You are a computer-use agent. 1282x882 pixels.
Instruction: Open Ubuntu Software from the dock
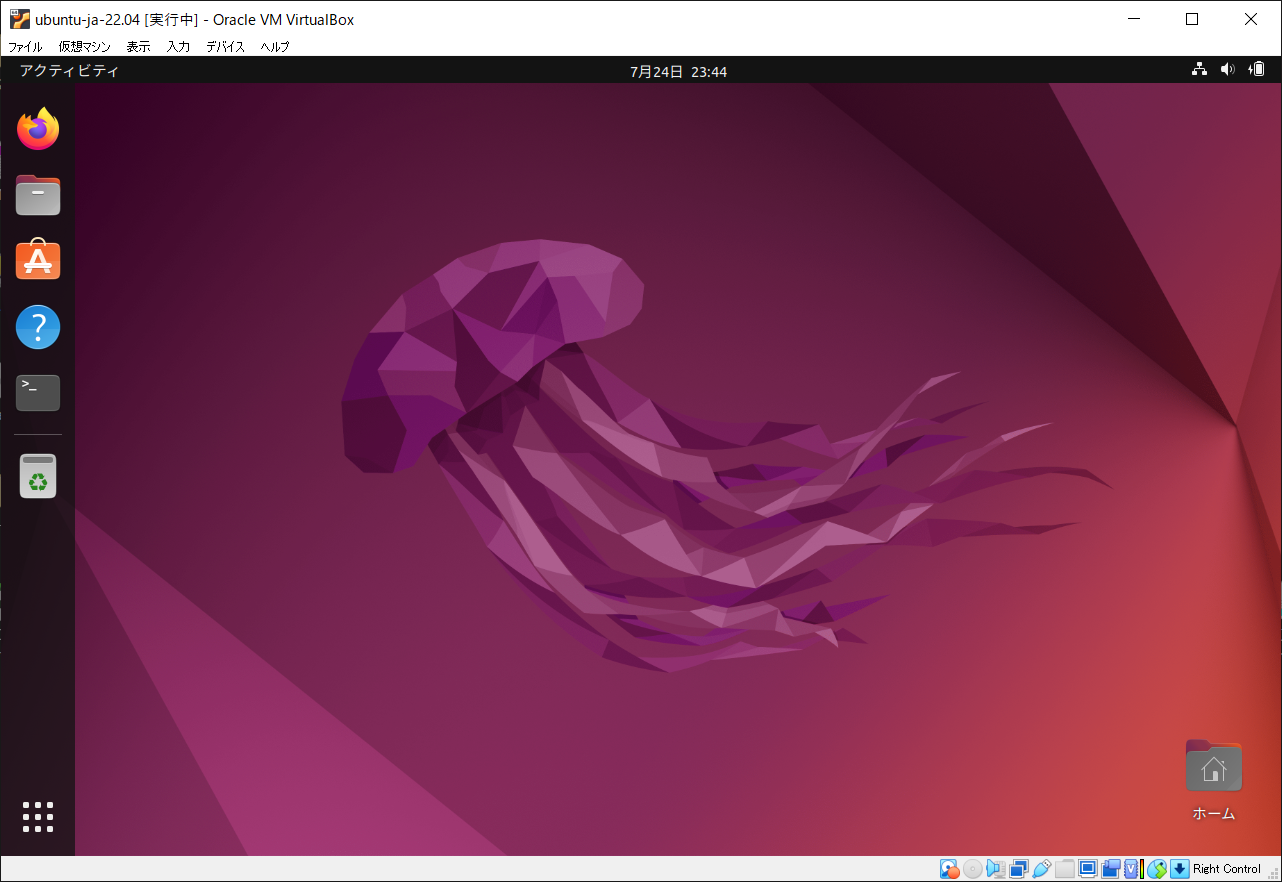click(38, 260)
